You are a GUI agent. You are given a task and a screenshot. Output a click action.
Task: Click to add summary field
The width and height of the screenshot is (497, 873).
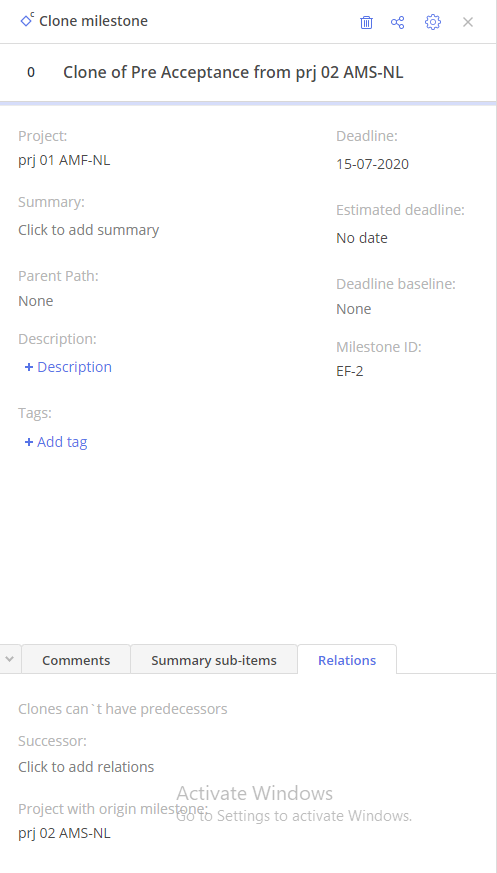tap(88, 230)
